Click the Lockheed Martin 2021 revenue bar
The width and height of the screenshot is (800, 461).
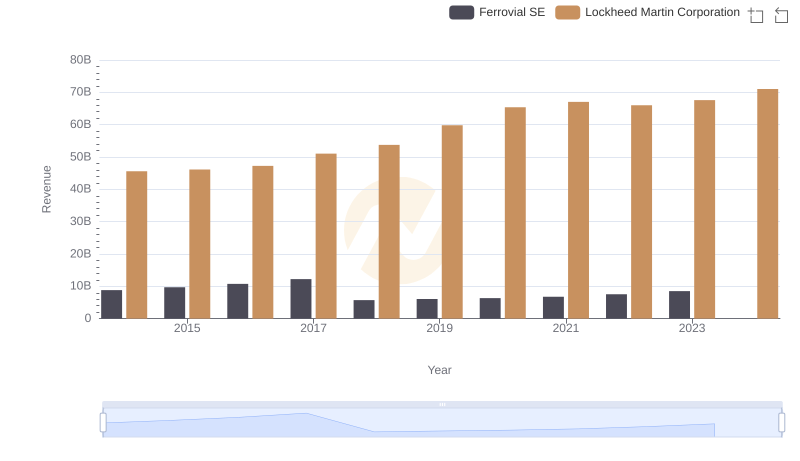[x=579, y=210]
